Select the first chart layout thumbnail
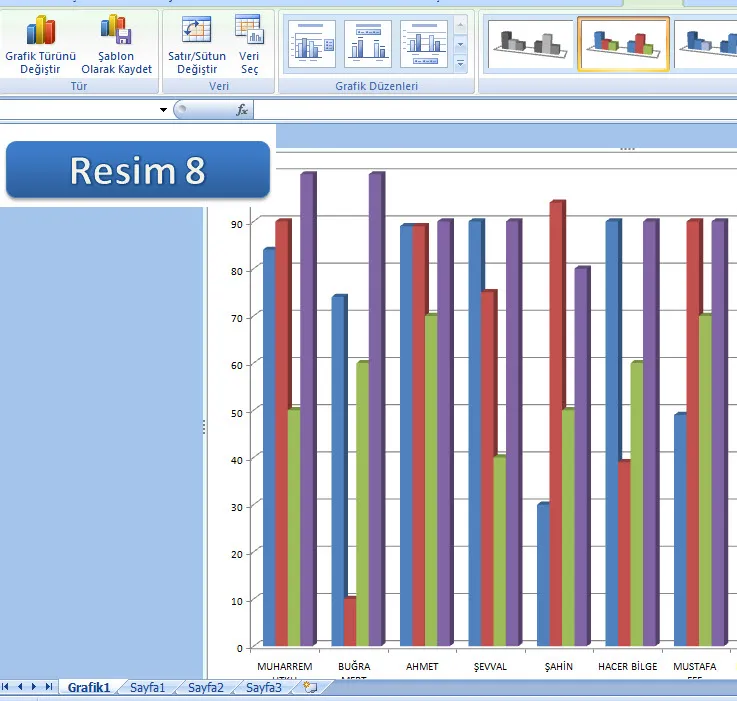This screenshot has height=701, width=737. click(311, 45)
